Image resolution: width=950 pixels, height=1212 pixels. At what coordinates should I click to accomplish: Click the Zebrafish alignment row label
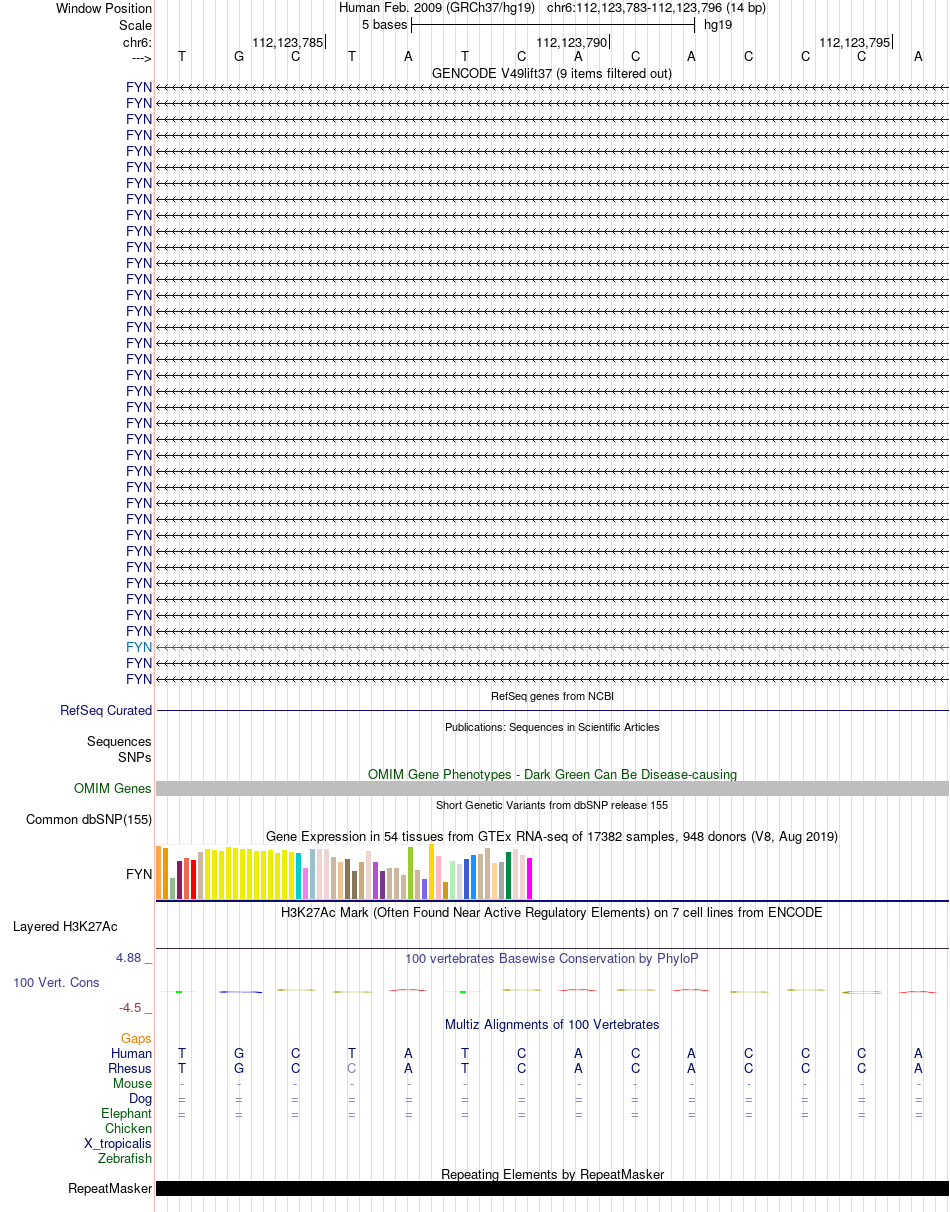click(x=125, y=1159)
